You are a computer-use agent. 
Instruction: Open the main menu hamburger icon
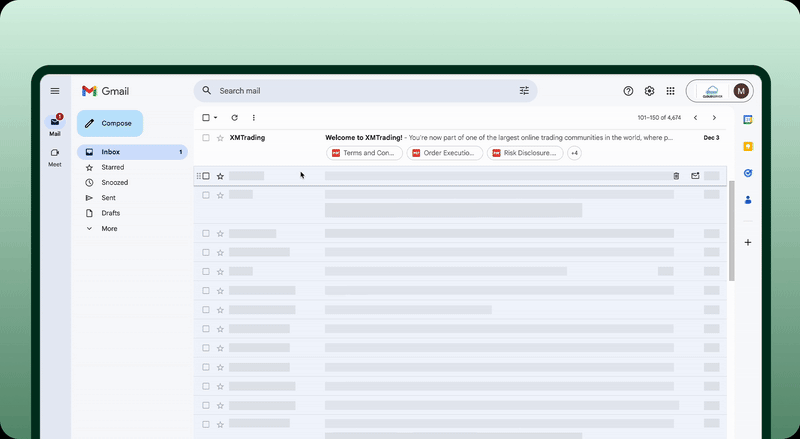click(x=55, y=91)
